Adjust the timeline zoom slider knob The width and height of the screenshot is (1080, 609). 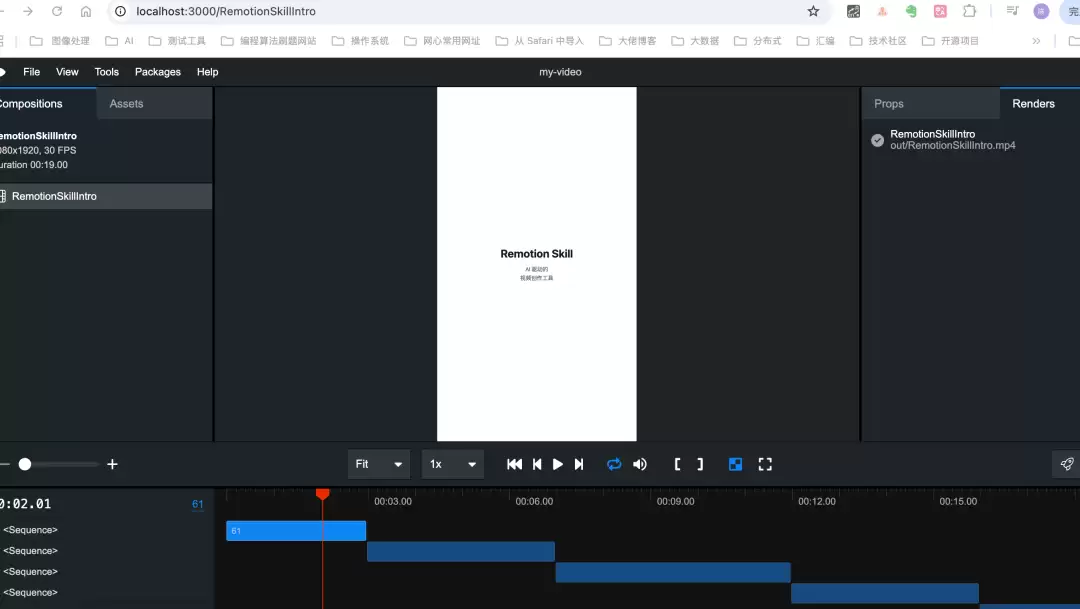point(25,464)
